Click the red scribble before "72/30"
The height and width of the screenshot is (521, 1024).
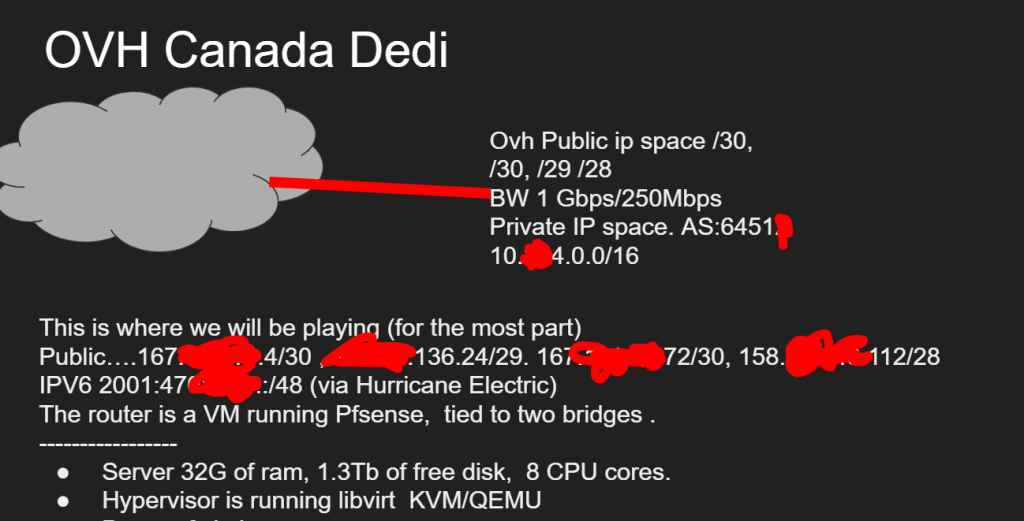[617, 358]
